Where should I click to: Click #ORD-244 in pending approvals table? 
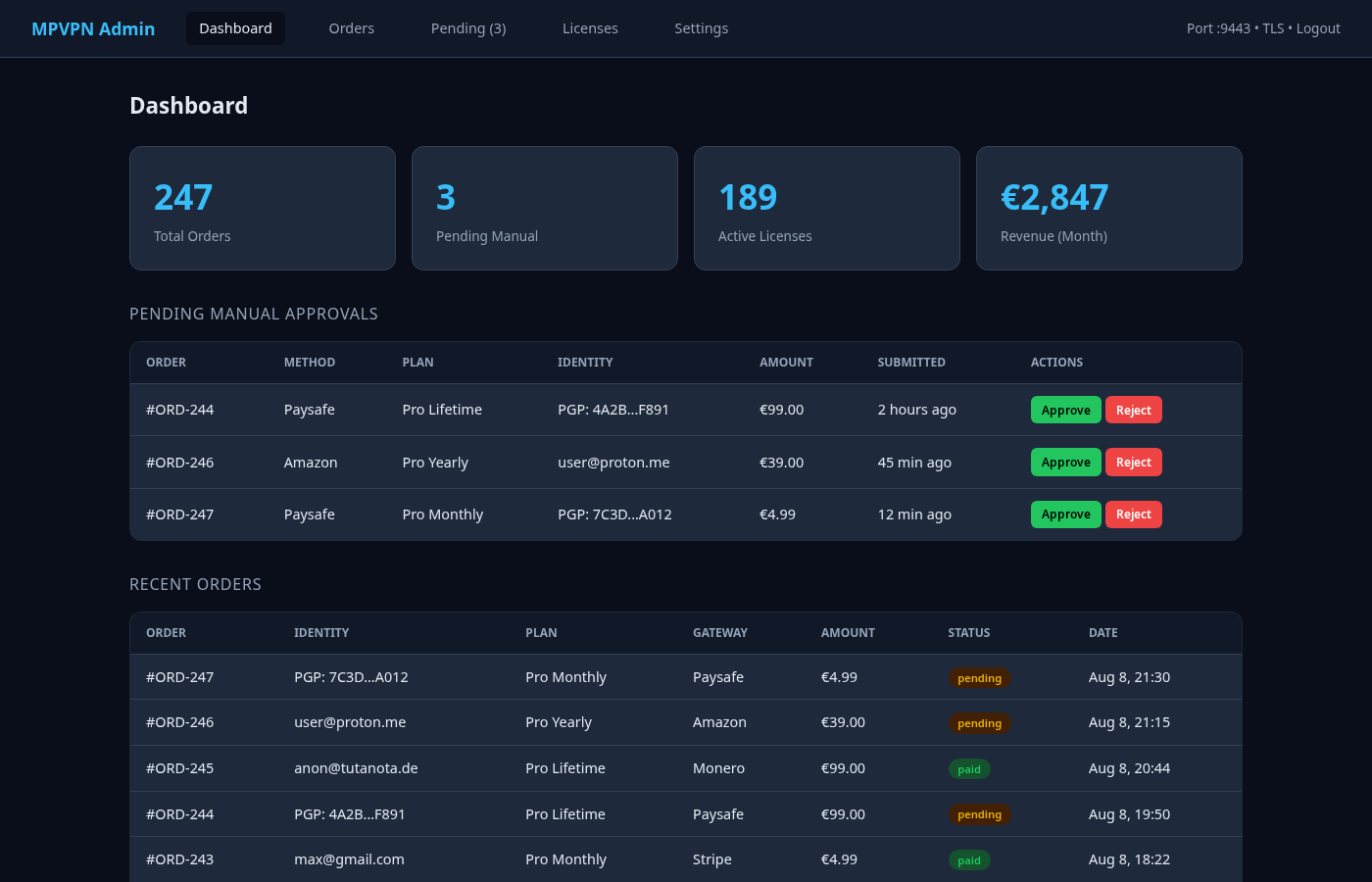[x=180, y=410]
